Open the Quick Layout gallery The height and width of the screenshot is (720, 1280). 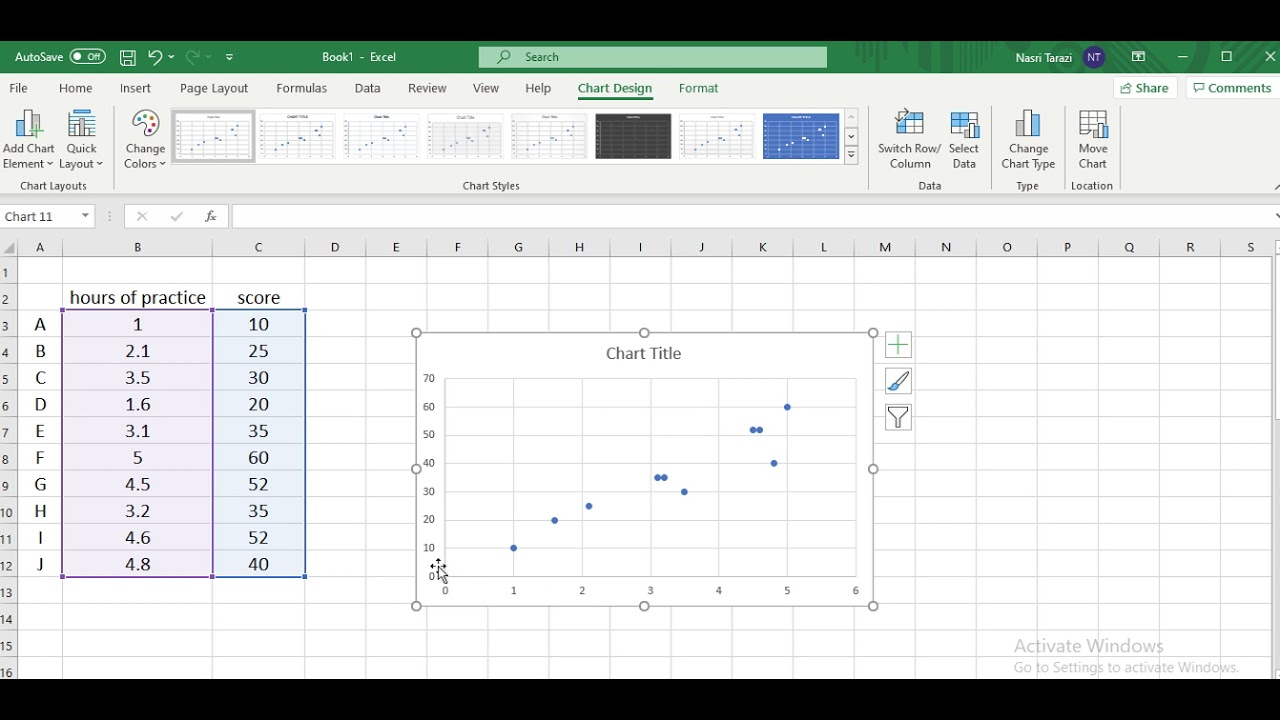[81, 140]
